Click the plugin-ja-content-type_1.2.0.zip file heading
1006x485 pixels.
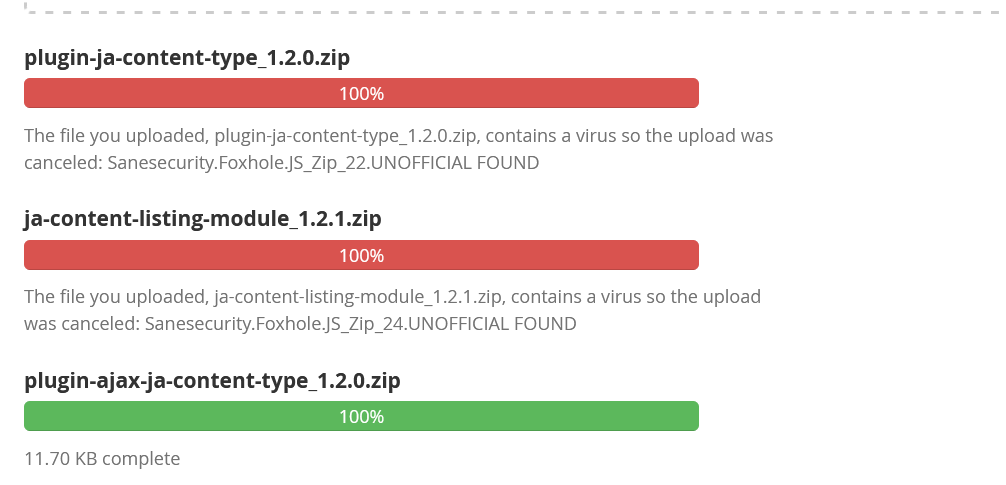[x=187, y=57]
